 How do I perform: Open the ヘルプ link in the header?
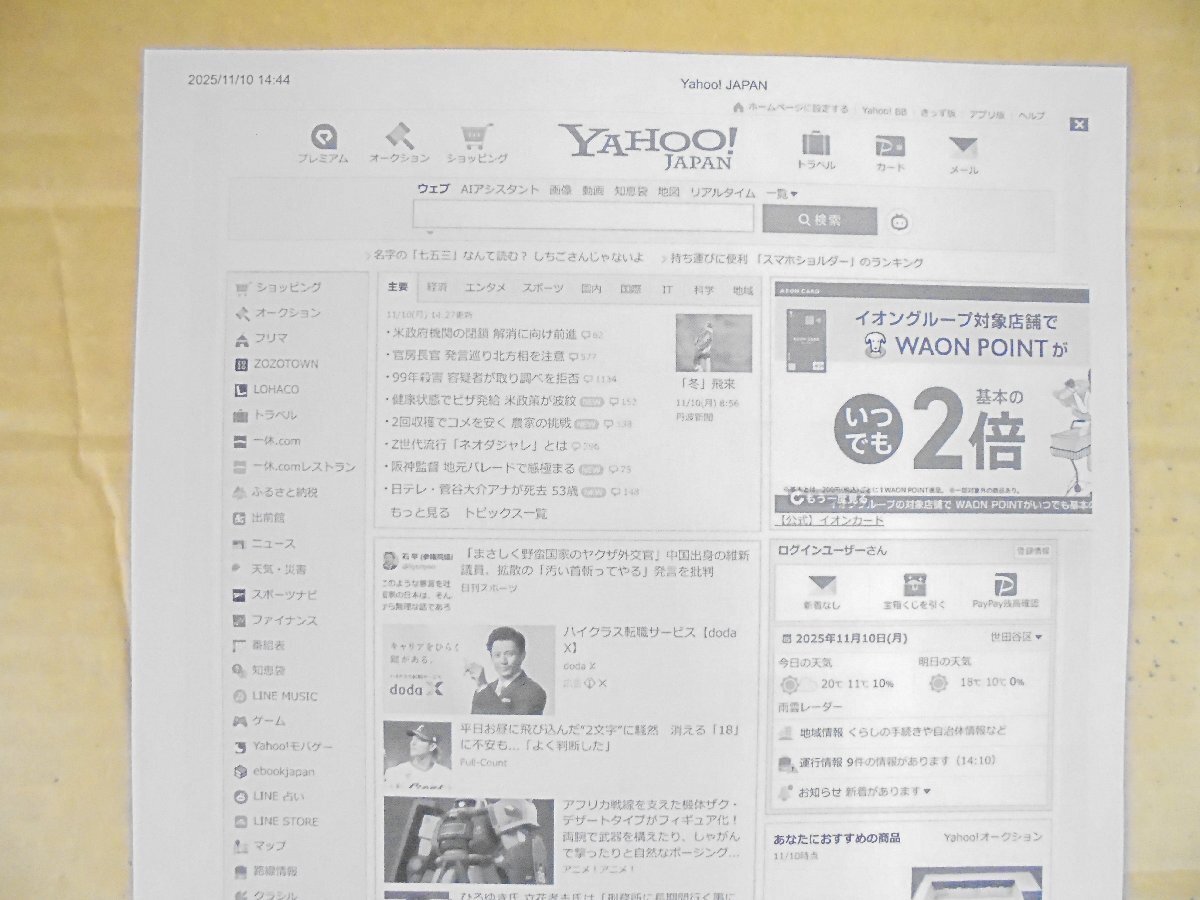[1031, 115]
